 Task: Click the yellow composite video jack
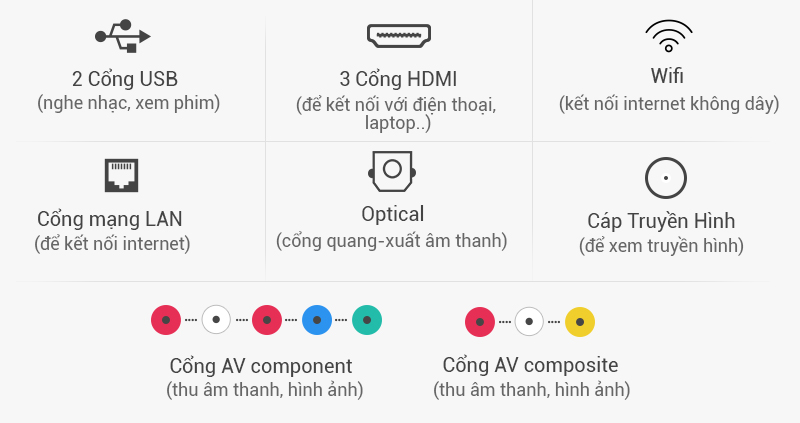point(580,322)
